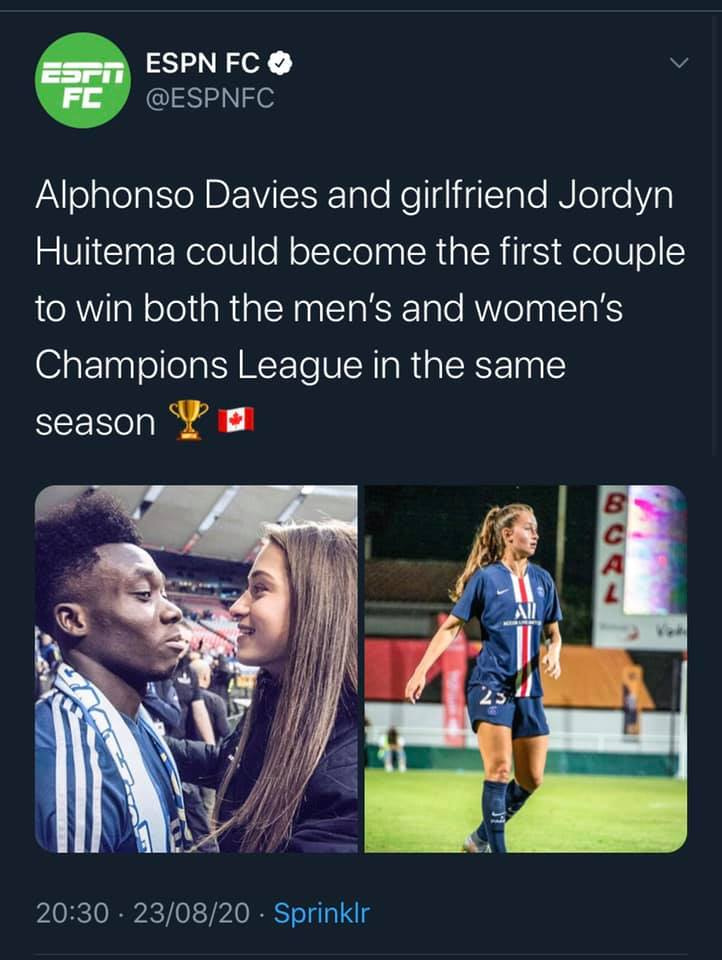Screen dimensions: 722x960
Task: Click the blue verified badge
Action: click(x=279, y=63)
